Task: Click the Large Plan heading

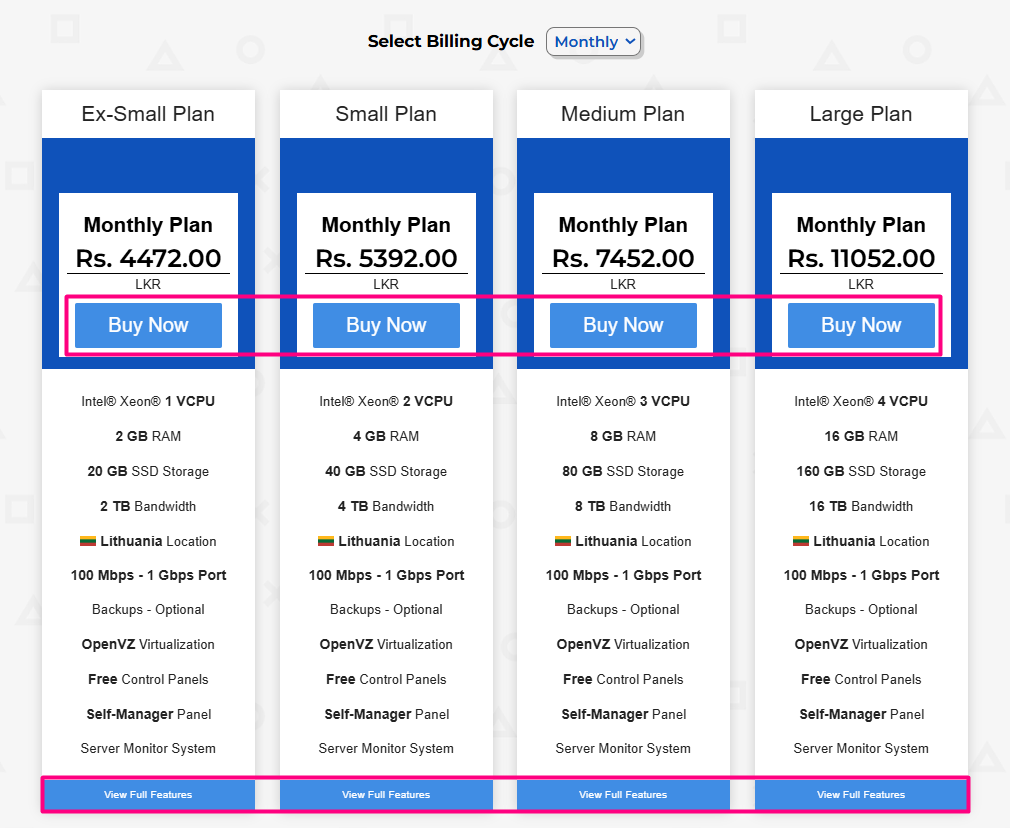Action: tap(861, 114)
